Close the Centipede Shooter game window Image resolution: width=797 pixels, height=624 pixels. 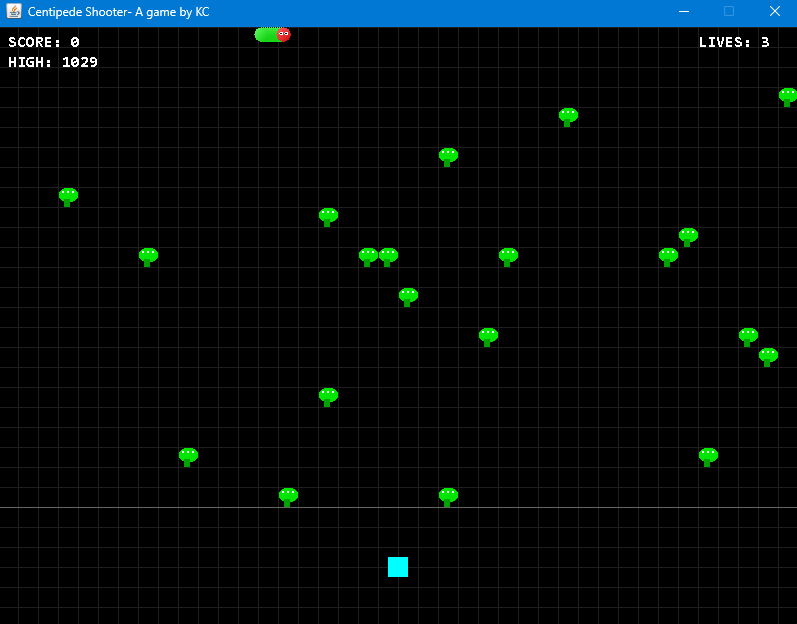774,12
